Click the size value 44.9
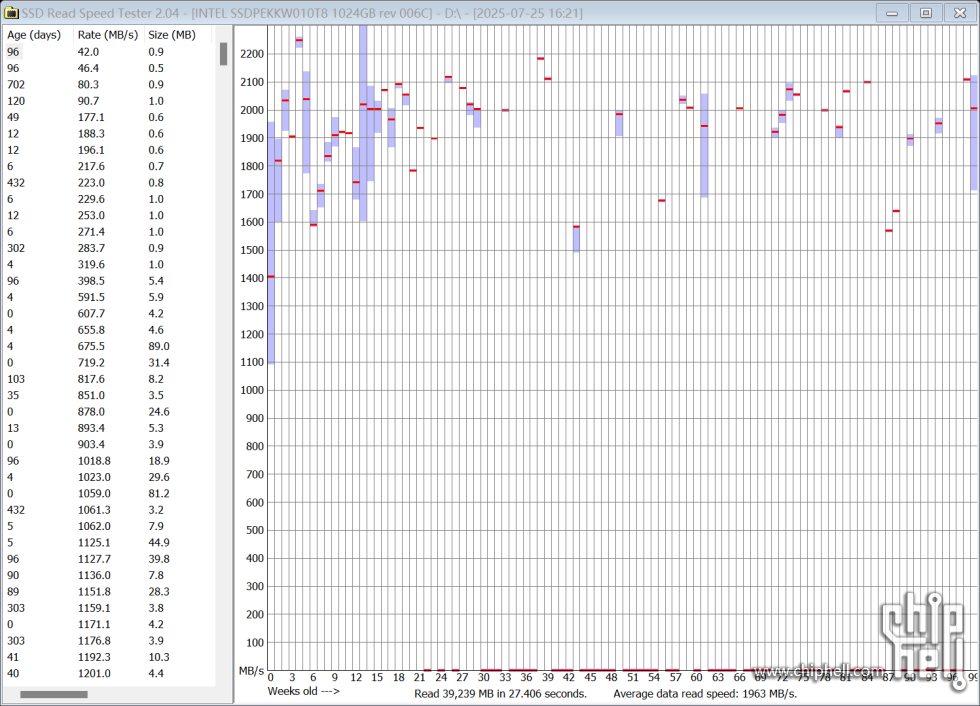 tap(159, 542)
